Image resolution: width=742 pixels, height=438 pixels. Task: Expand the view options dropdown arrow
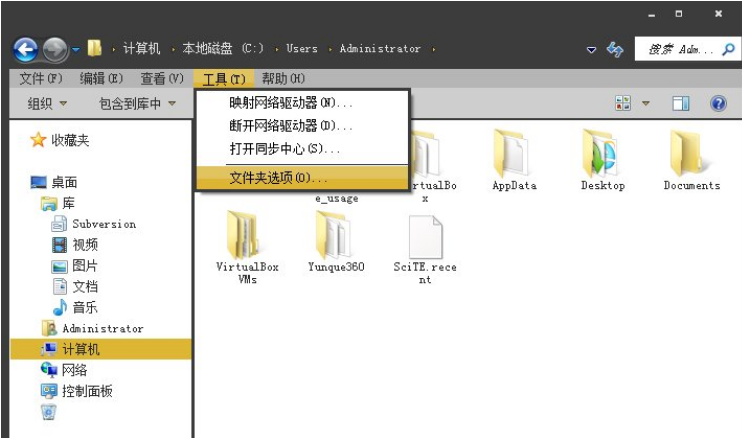[645, 103]
